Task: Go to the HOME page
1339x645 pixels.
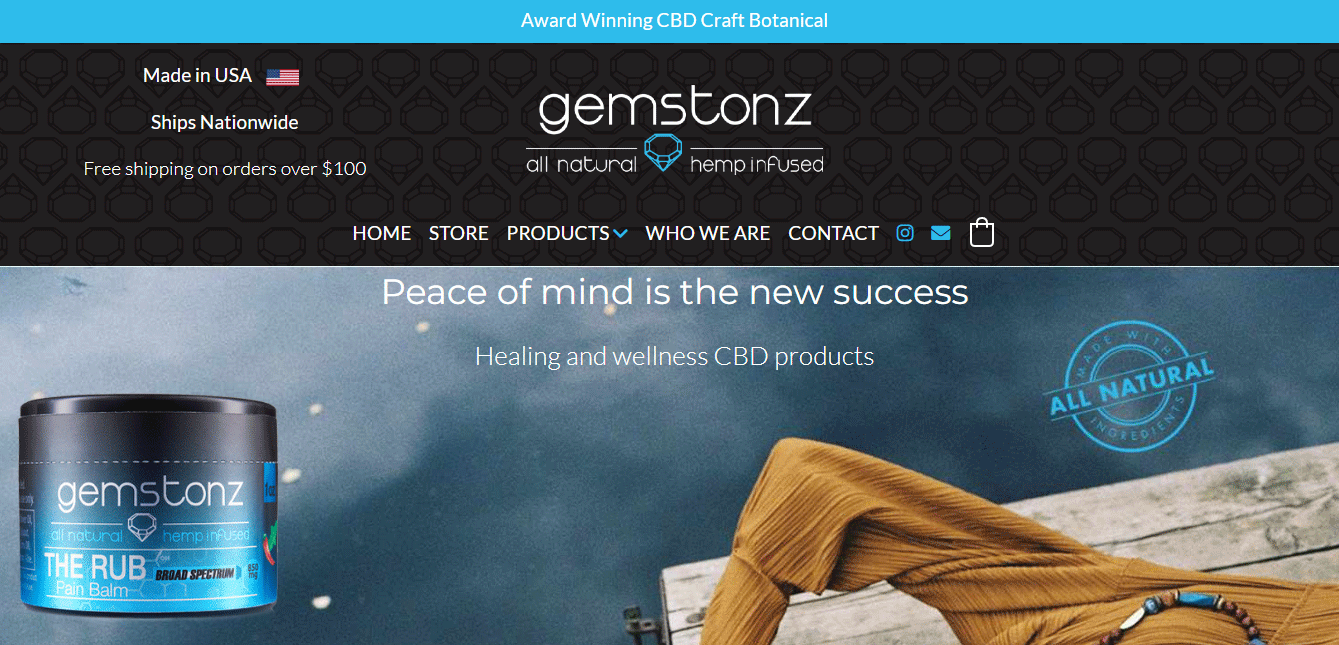Action: click(382, 233)
